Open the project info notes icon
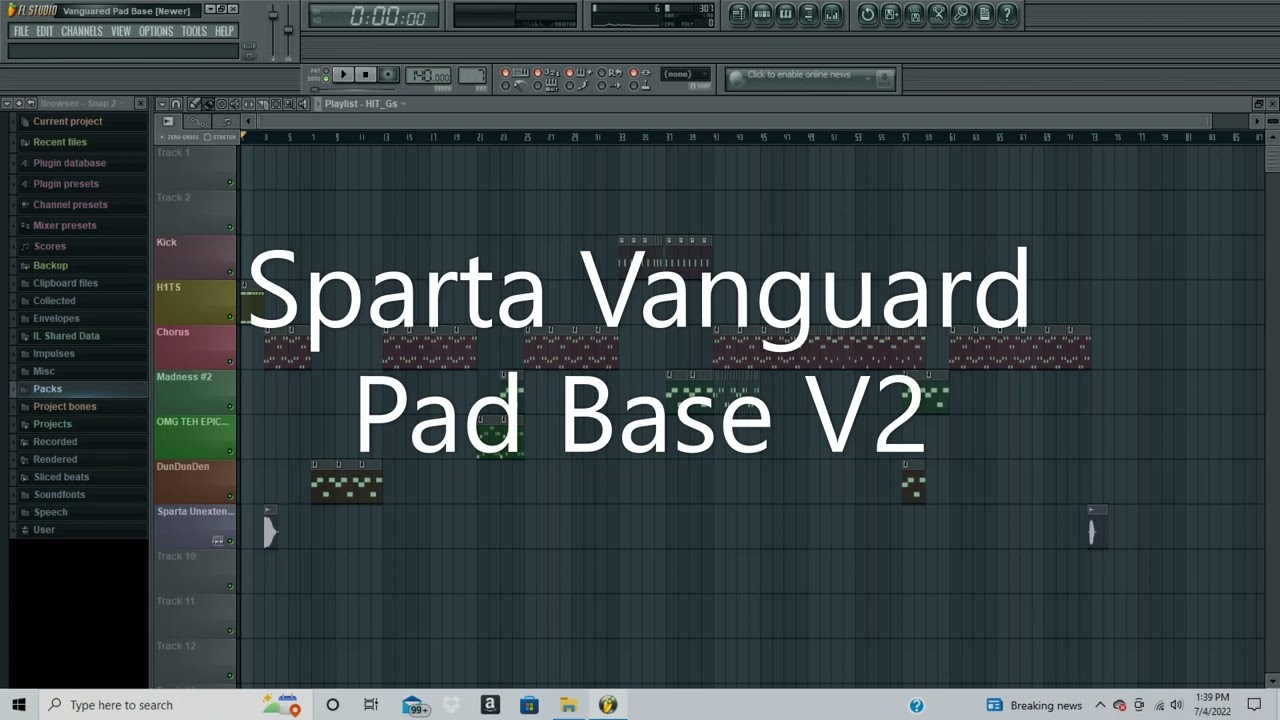Screen dimensions: 1280x720 984,14
